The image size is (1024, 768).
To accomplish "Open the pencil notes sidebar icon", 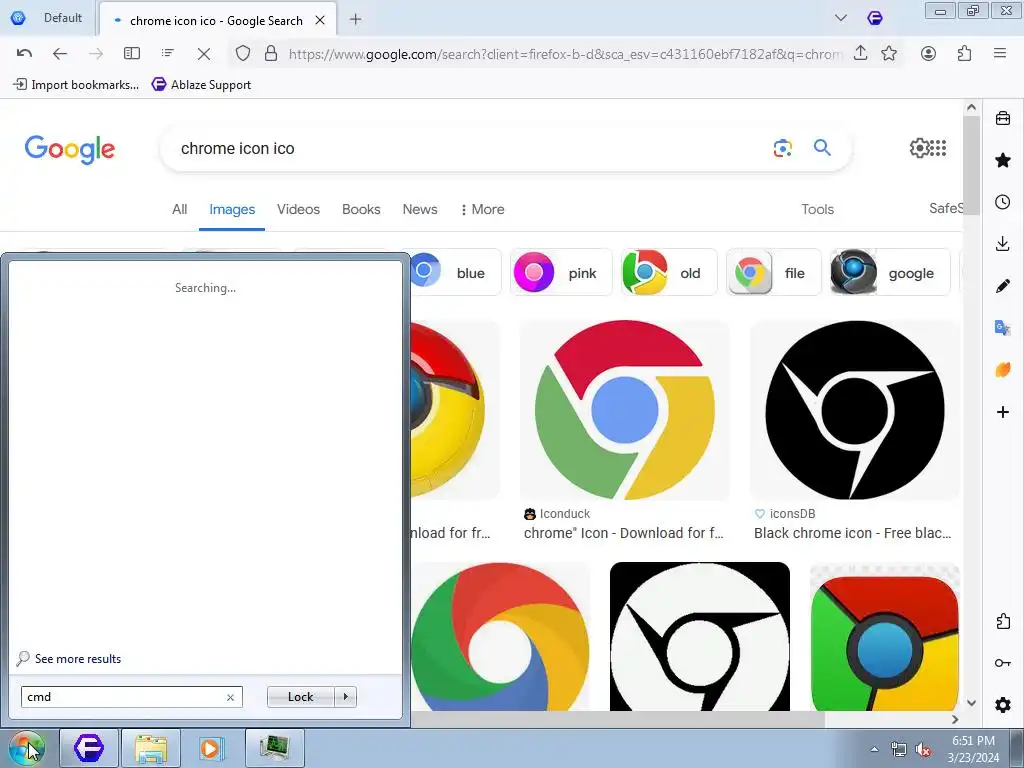I will (x=1002, y=286).
